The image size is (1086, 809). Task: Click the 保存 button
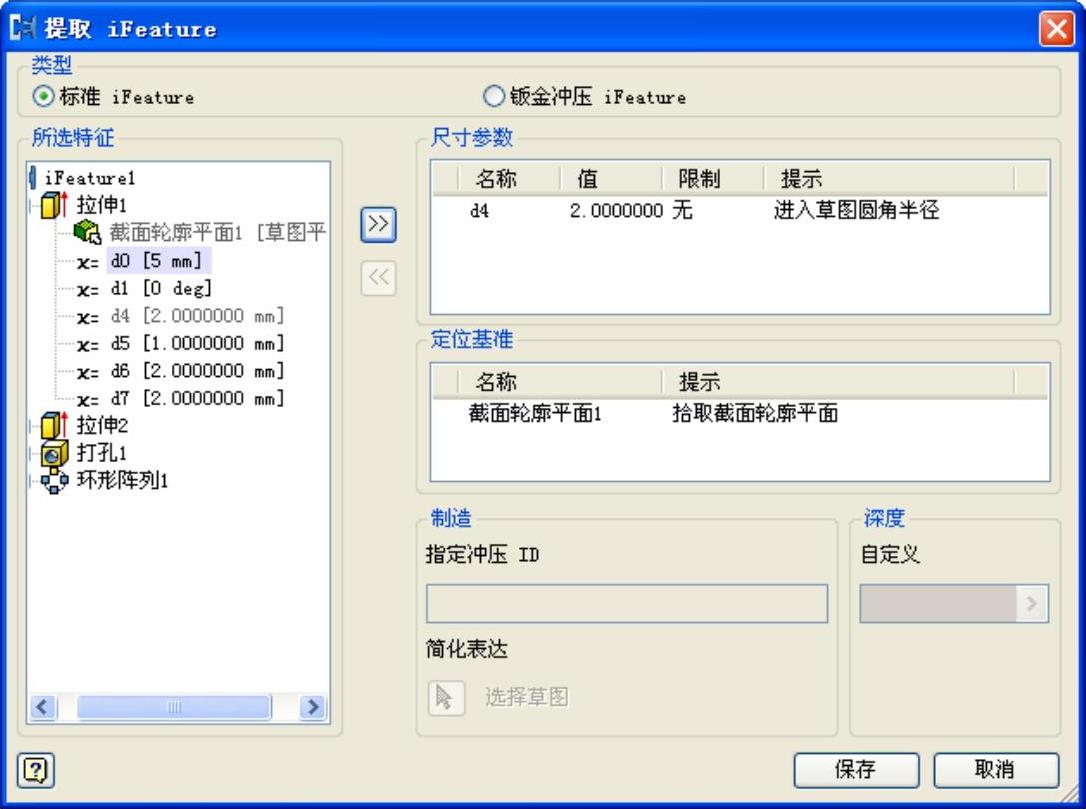[856, 770]
